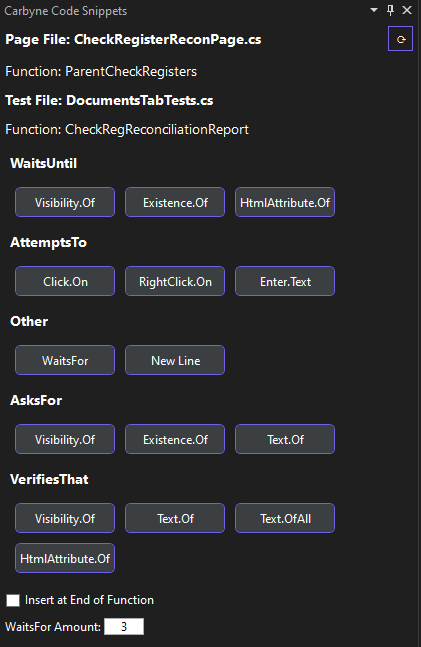
Task: Click the VerifiesThat section heading
Action: click(x=49, y=479)
